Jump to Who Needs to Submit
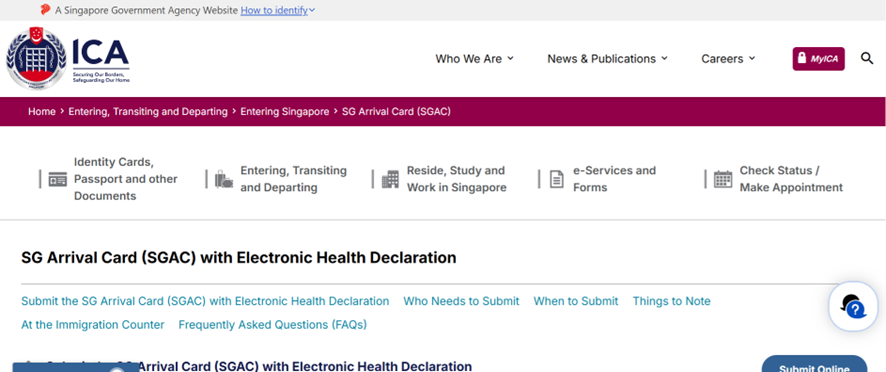 461,301
